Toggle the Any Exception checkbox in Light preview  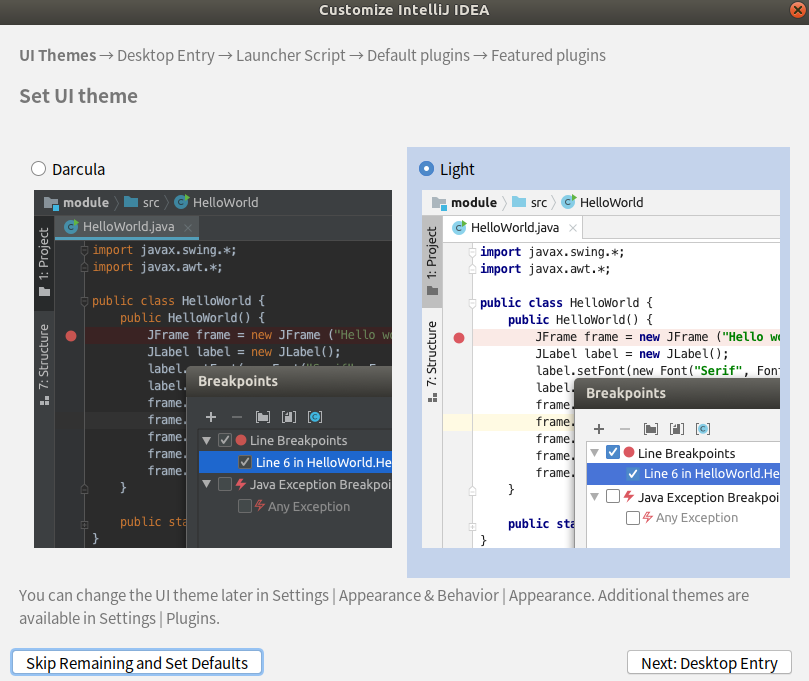(633, 517)
